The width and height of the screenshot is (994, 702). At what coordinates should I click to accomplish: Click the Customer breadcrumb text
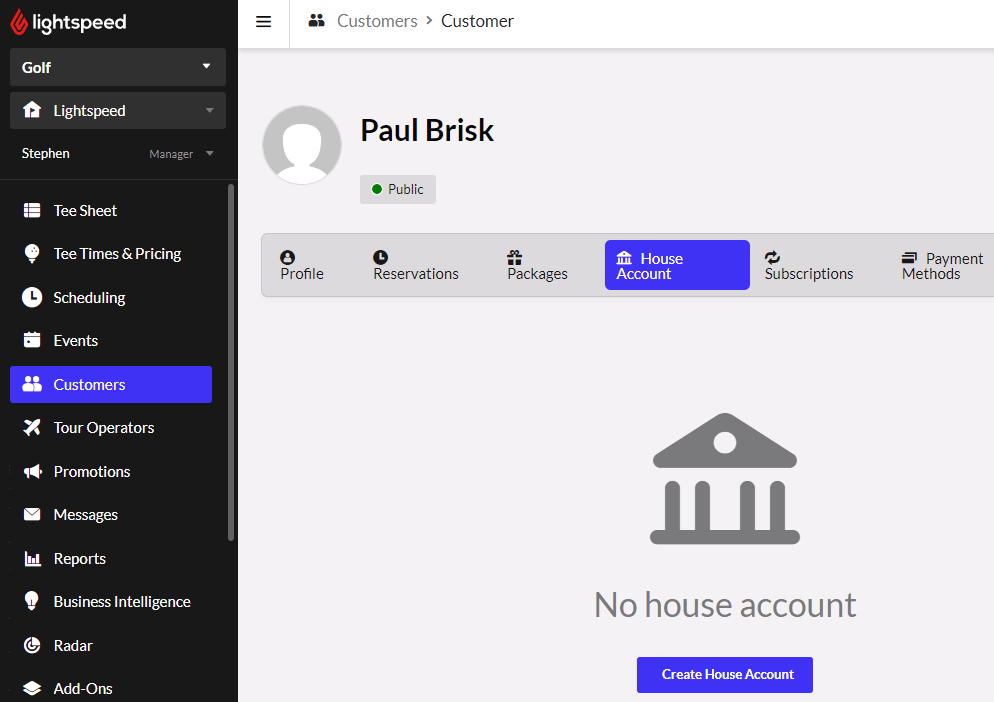(x=477, y=21)
